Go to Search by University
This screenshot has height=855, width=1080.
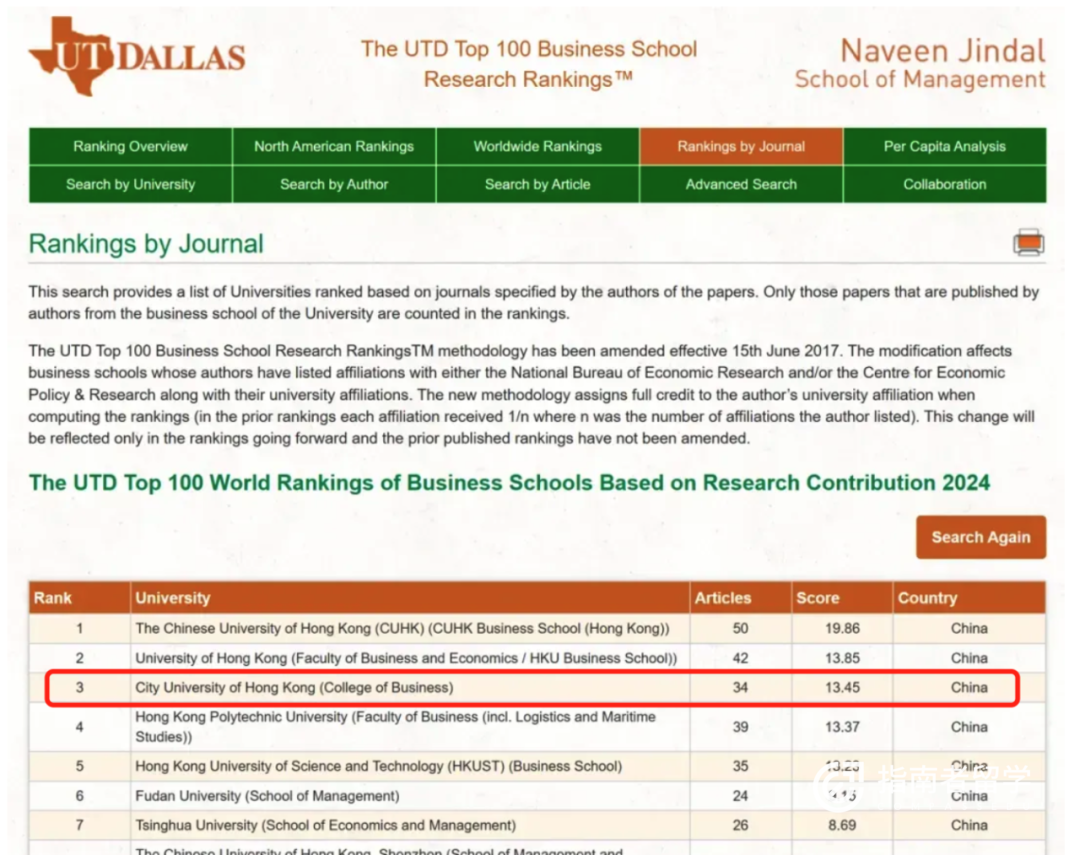(x=130, y=185)
